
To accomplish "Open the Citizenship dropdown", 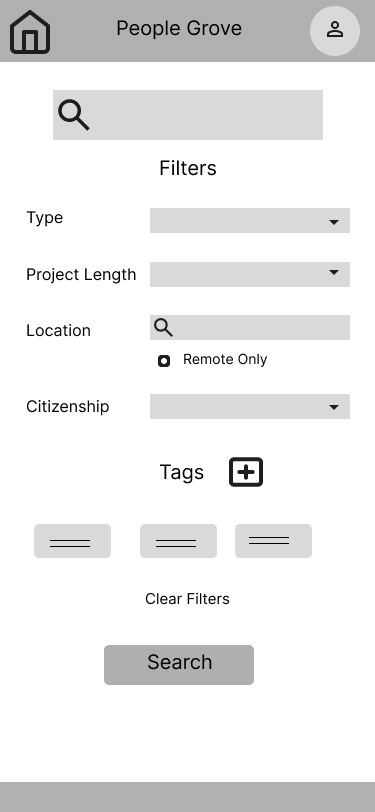I will click(250, 406).
